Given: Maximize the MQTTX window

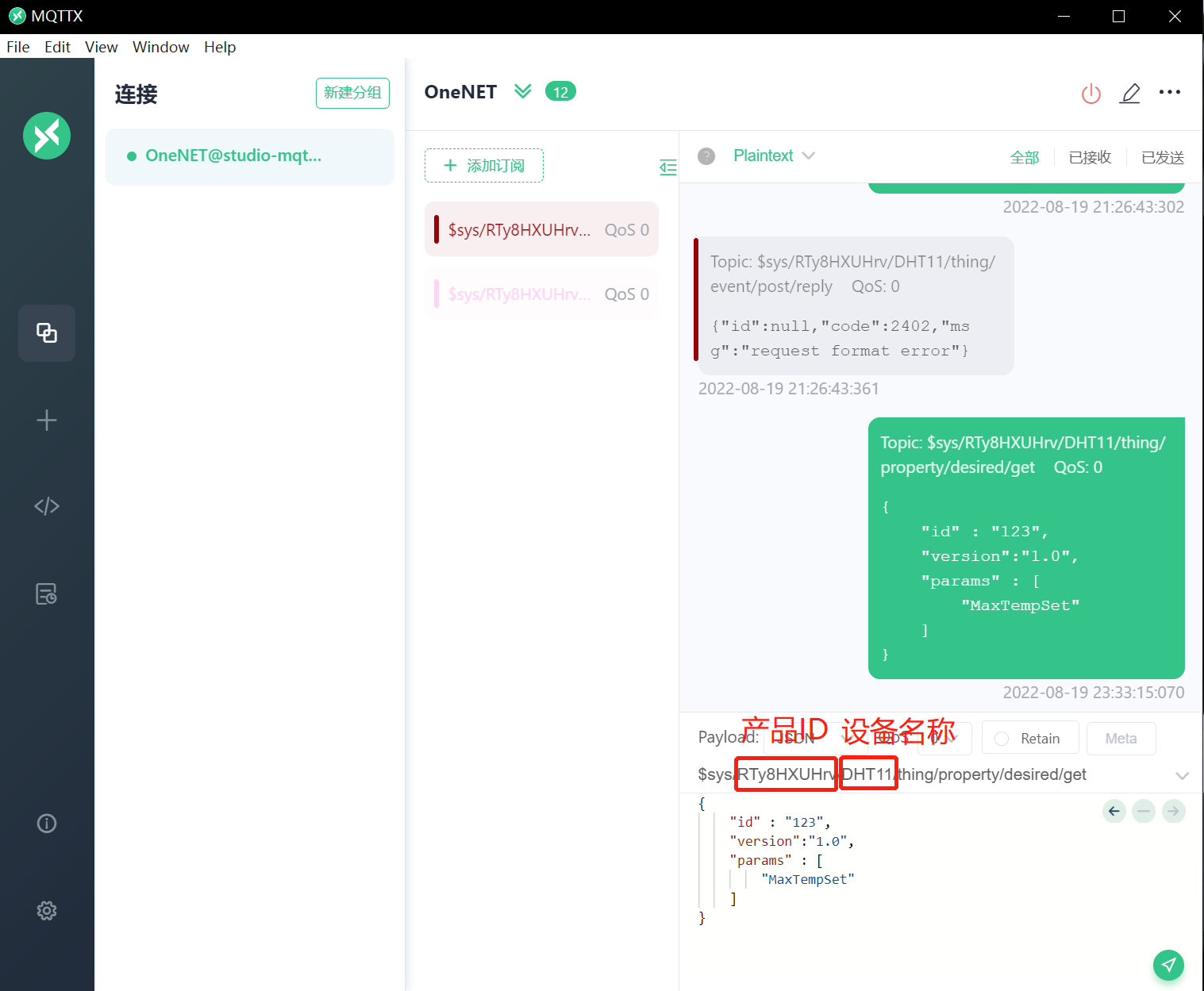Looking at the screenshot, I should [x=1119, y=17].
